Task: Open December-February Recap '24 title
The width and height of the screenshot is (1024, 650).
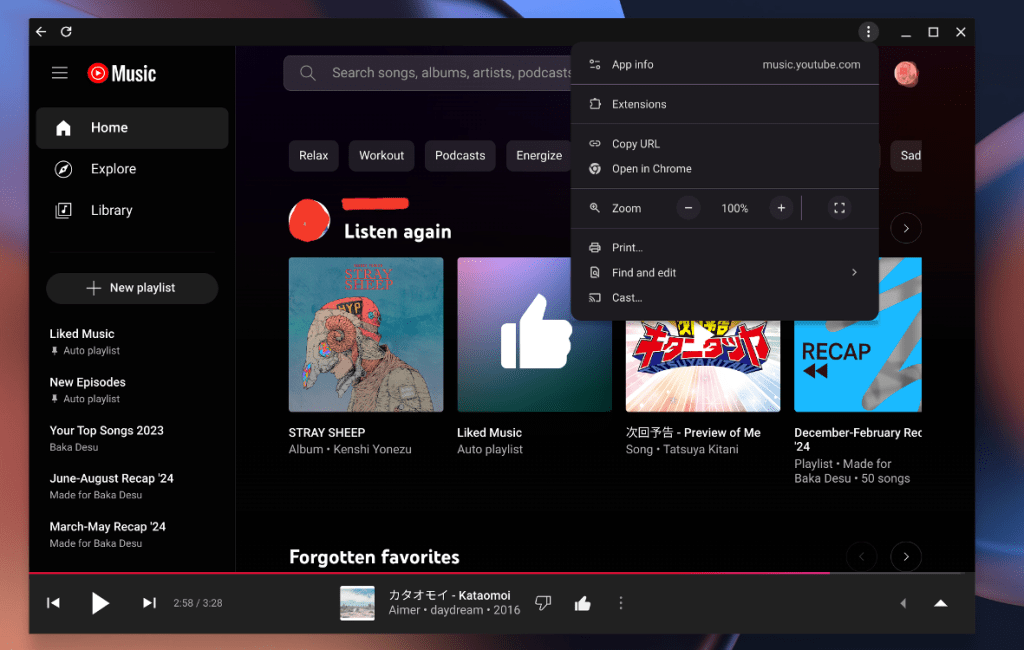Action: (857, 440)
